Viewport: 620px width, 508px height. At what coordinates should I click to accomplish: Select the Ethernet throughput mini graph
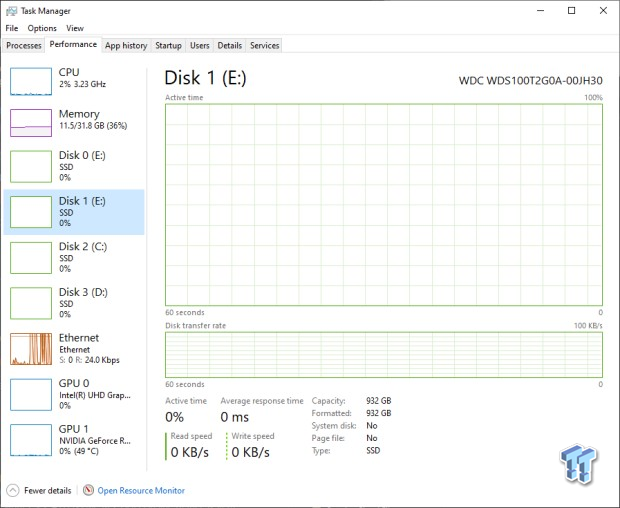coord(31,349)
